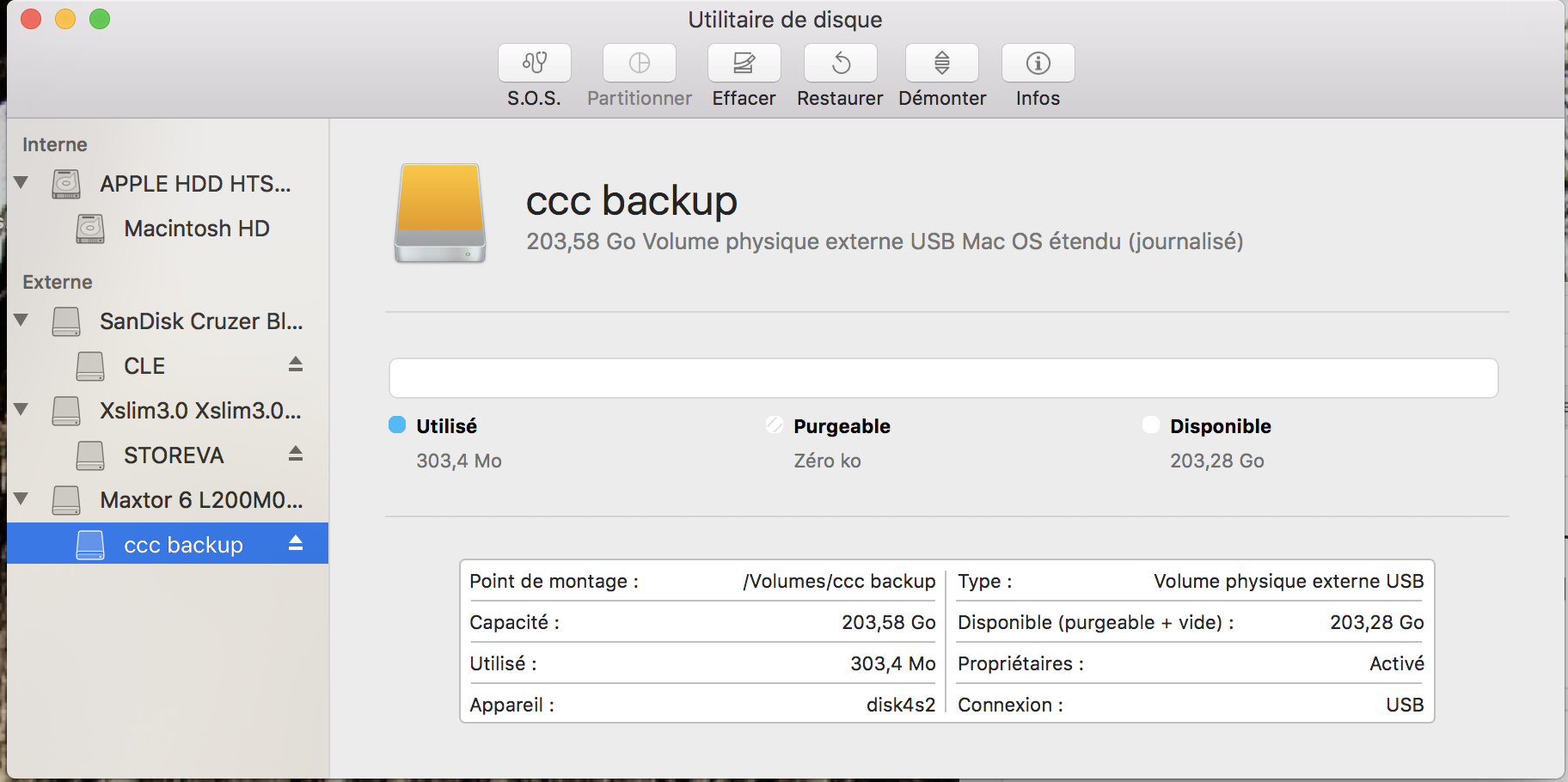Click the blue Utilisé color dot
Viewport: 1568px width, 782px height.
click(397, 425)
